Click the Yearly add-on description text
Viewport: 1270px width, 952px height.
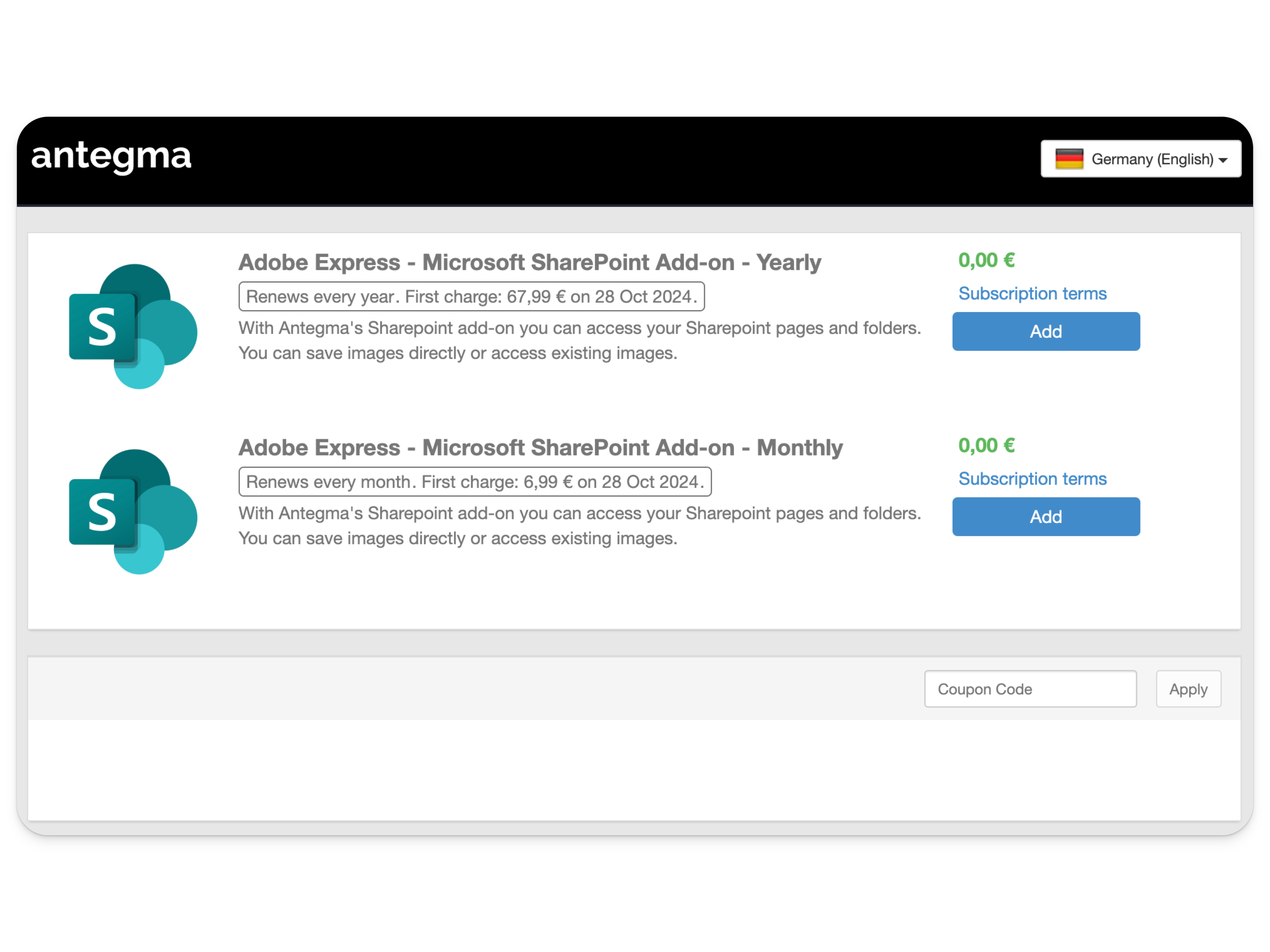[580, 340]
